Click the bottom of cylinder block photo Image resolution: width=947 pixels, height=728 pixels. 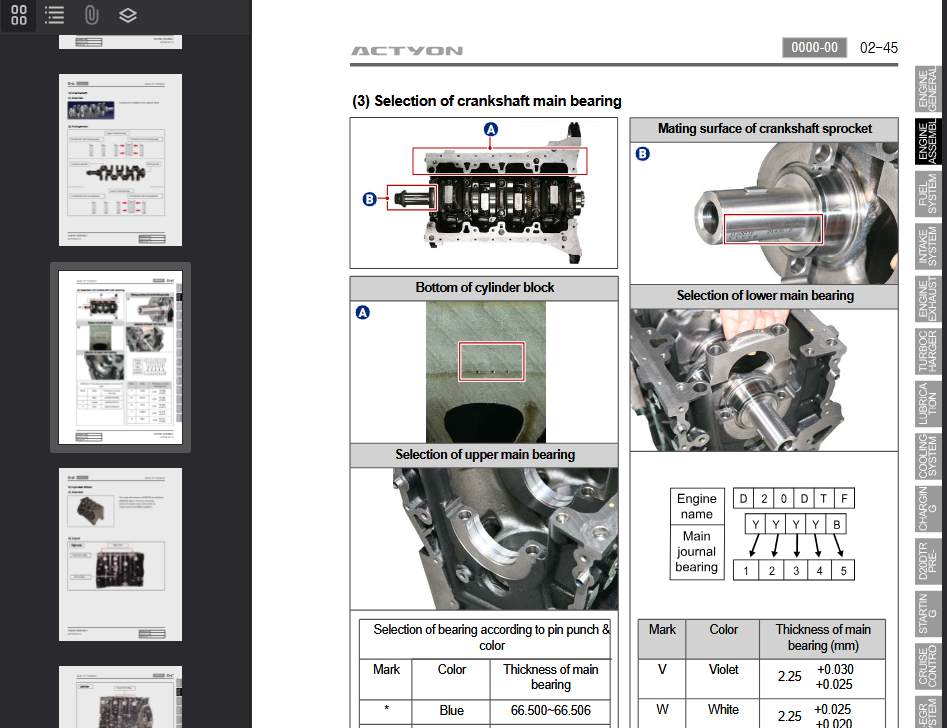click(486, 372)
